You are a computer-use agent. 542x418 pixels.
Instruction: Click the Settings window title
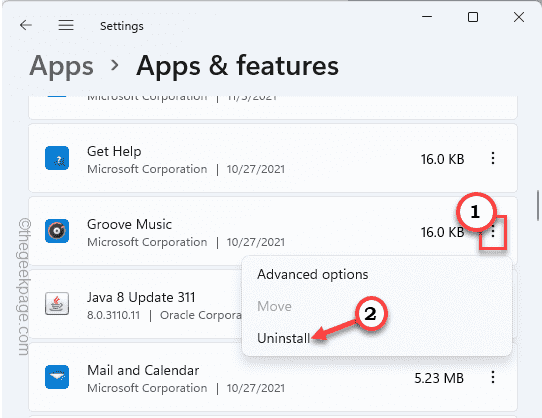pos(122,26)
